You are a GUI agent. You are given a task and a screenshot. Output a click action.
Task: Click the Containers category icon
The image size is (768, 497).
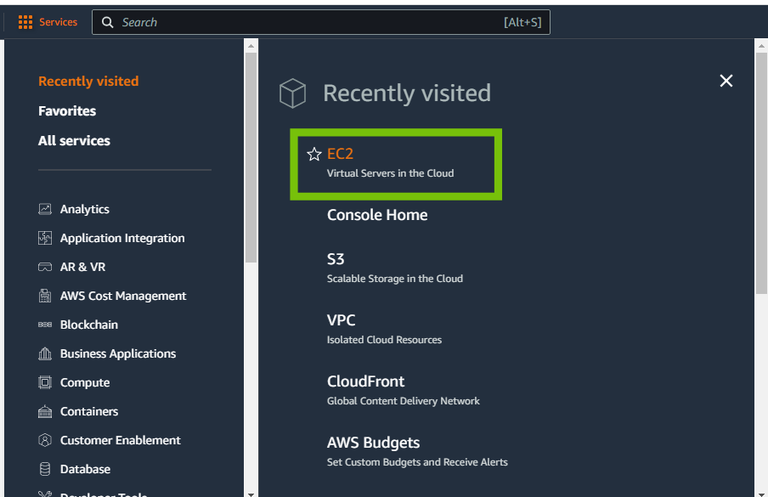pyautogui.click(x=45, y=412)
